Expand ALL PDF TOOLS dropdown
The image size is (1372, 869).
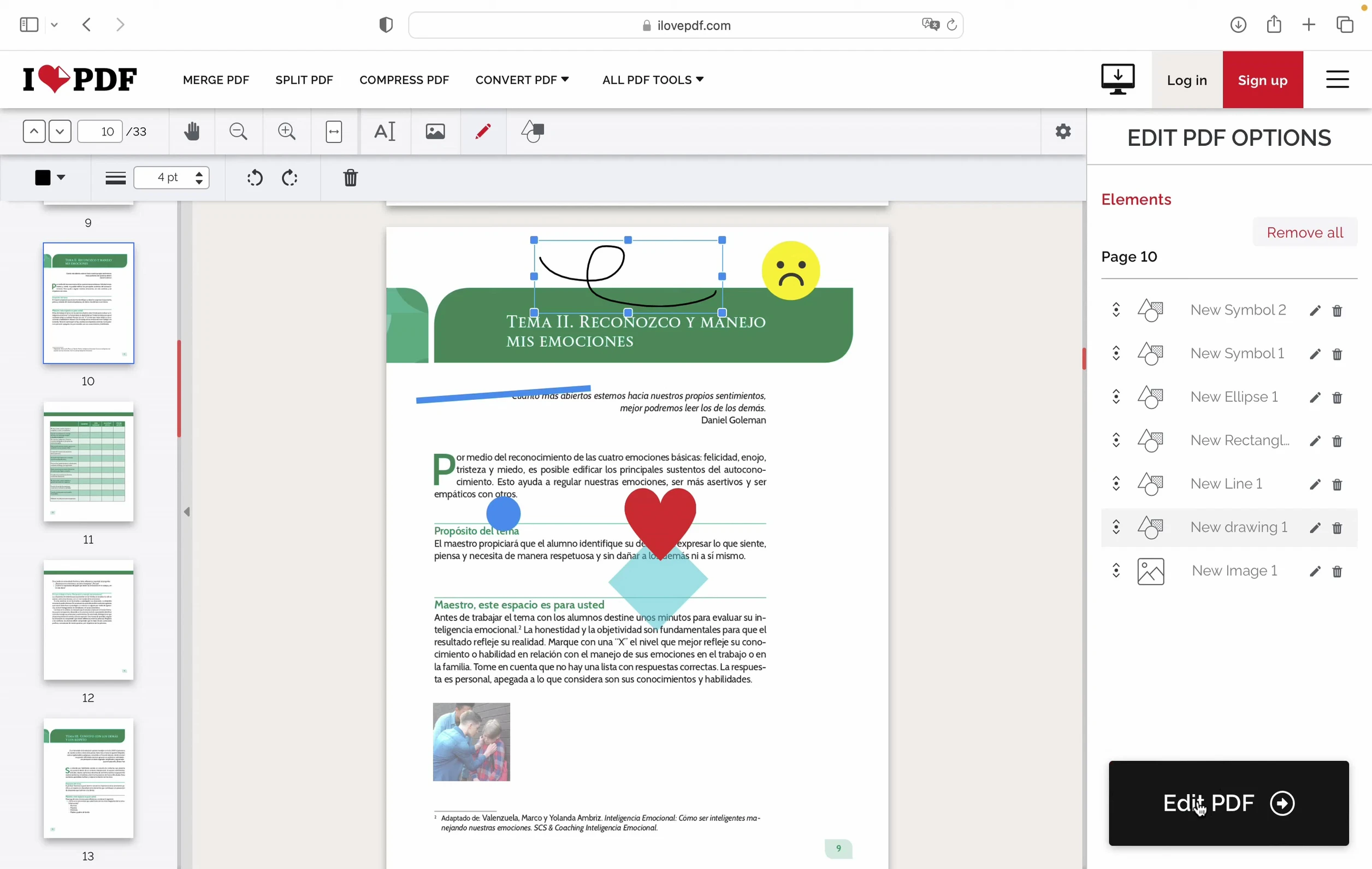tap(652, 80)
